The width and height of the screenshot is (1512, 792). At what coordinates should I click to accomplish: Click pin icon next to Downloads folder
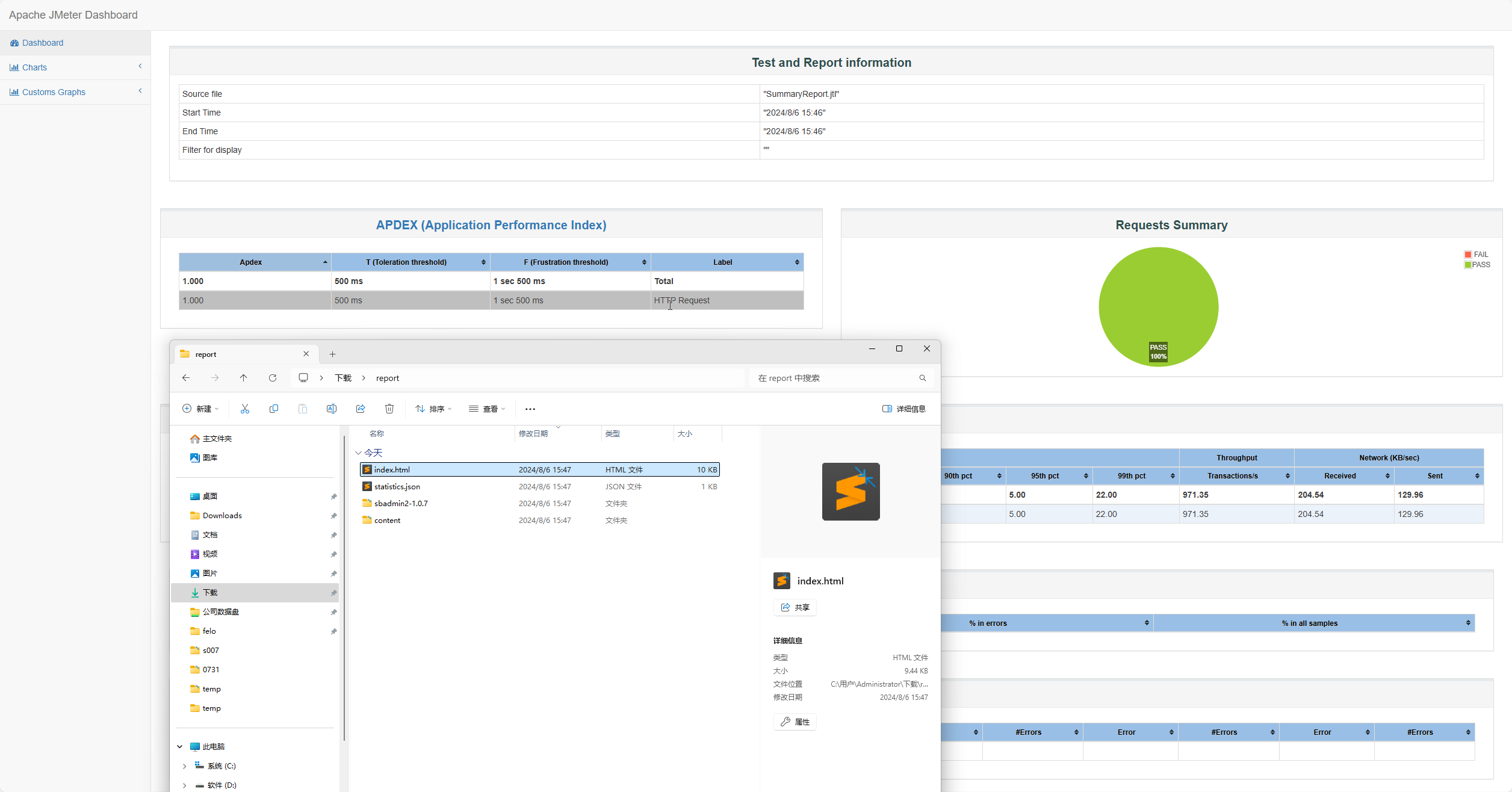333,516
